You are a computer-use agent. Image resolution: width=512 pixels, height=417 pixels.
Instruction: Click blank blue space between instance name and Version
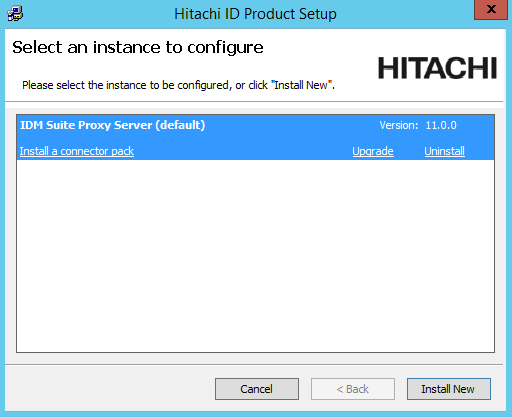click(x=292, y=125)
